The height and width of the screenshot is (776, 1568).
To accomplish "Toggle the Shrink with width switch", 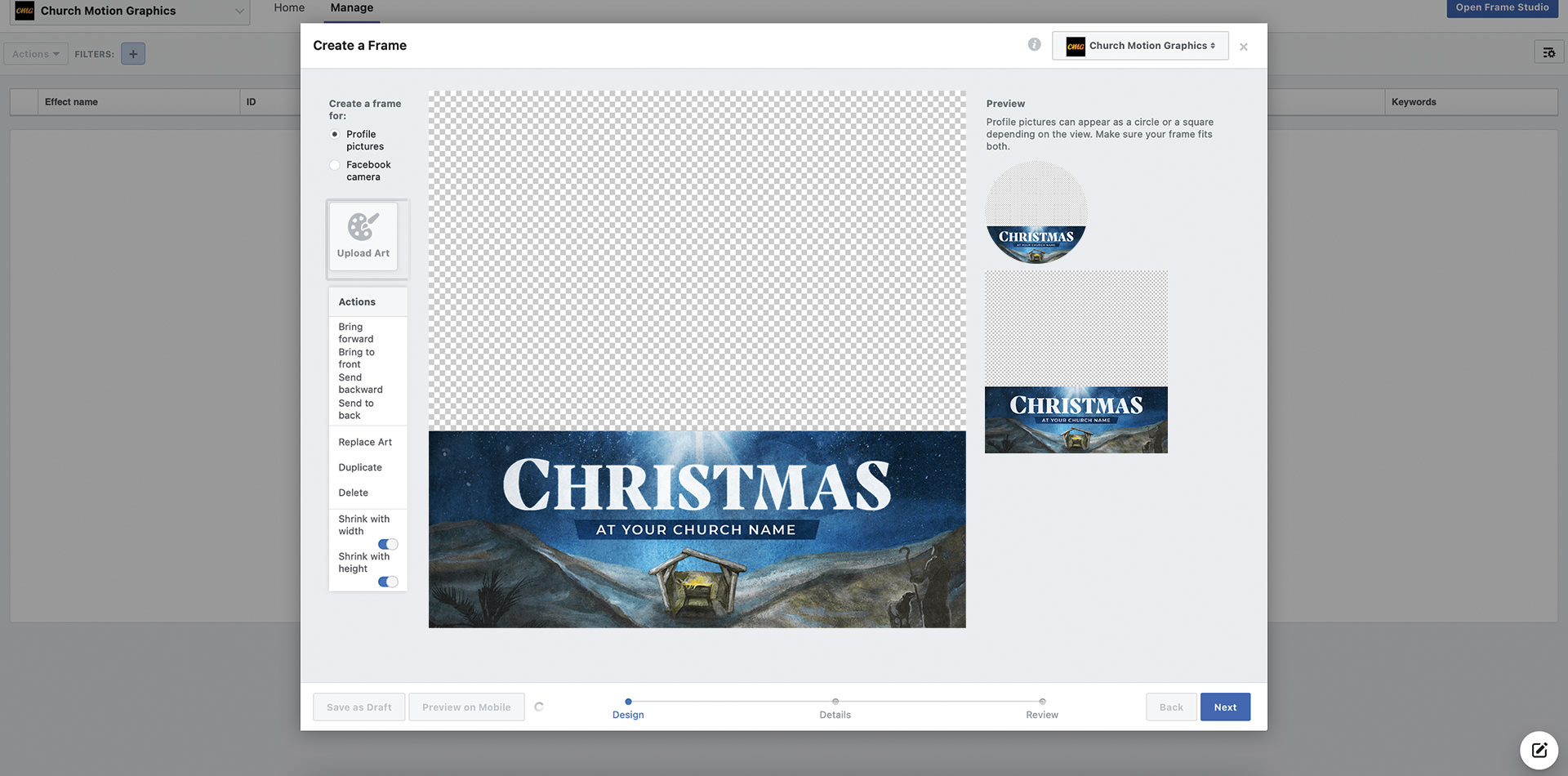I will click(388, 544).
